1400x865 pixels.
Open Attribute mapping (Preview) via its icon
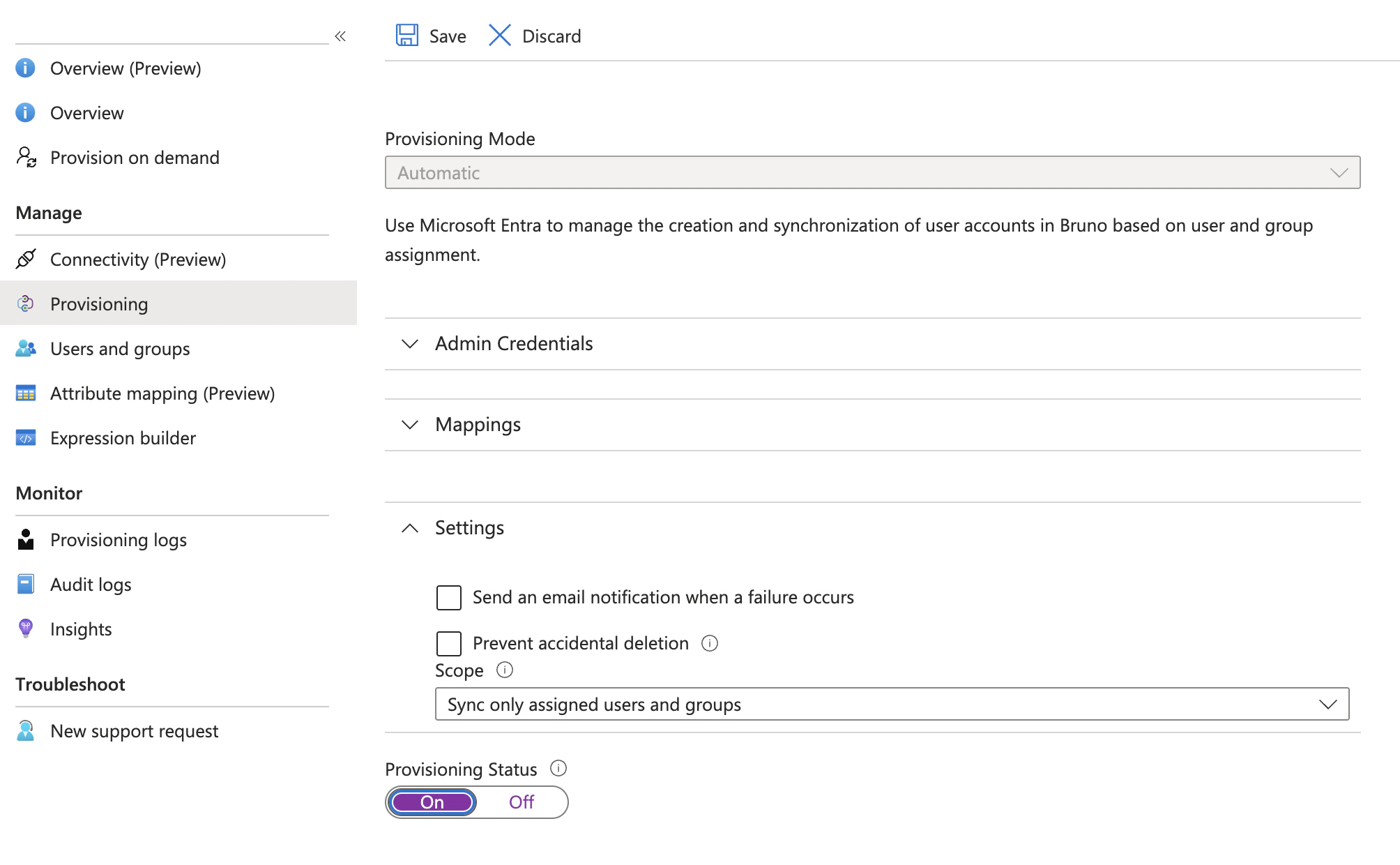[x=26, y=393]
